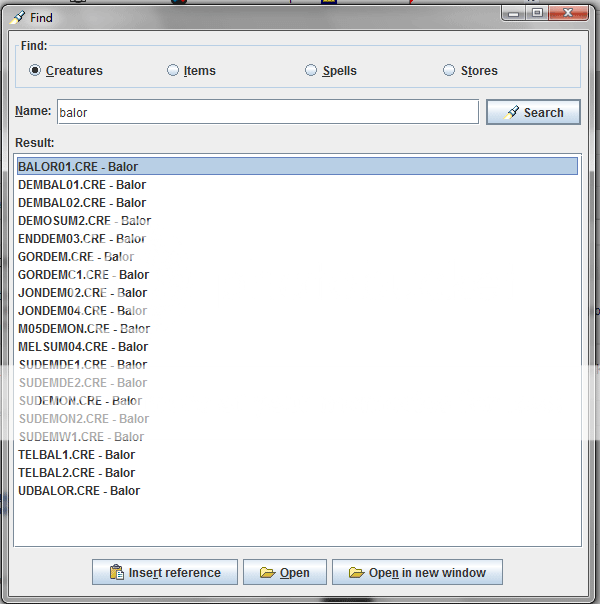Click the Name text field

(267, 112)
